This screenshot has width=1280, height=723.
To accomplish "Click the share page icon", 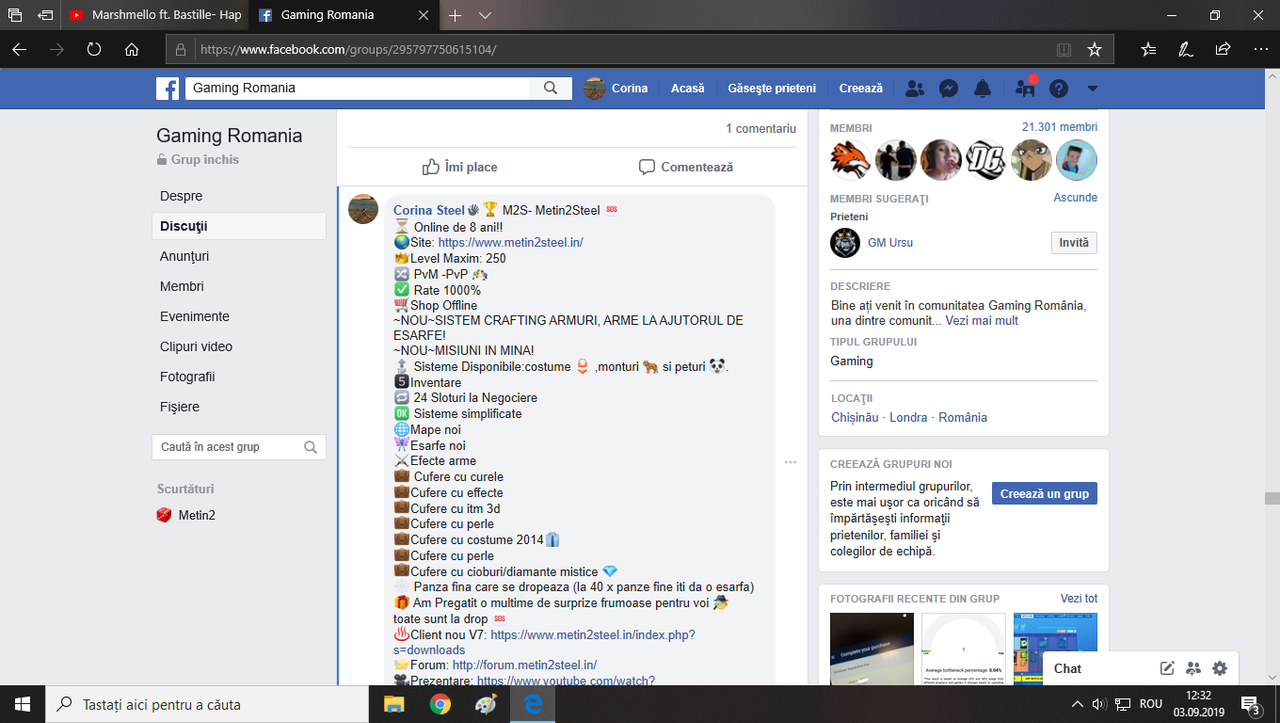I will coord(1222,49).
